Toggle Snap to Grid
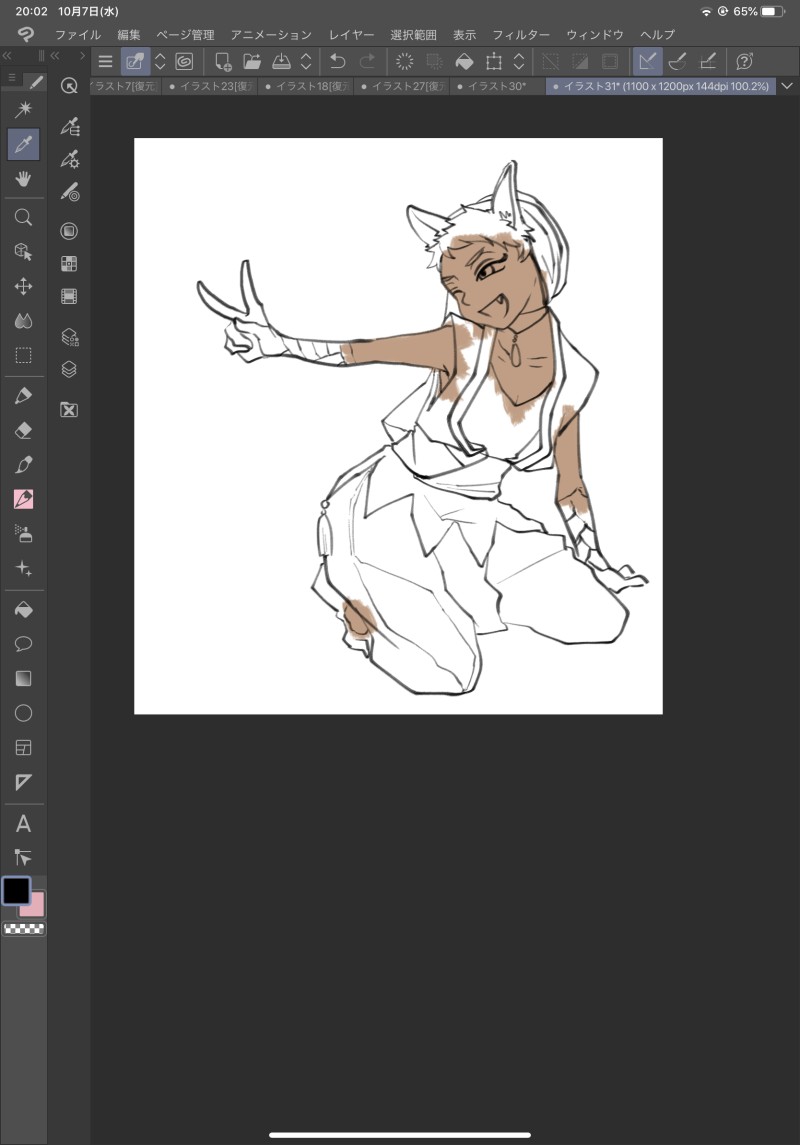800x1145 pixels. click(x=707, y=61)
